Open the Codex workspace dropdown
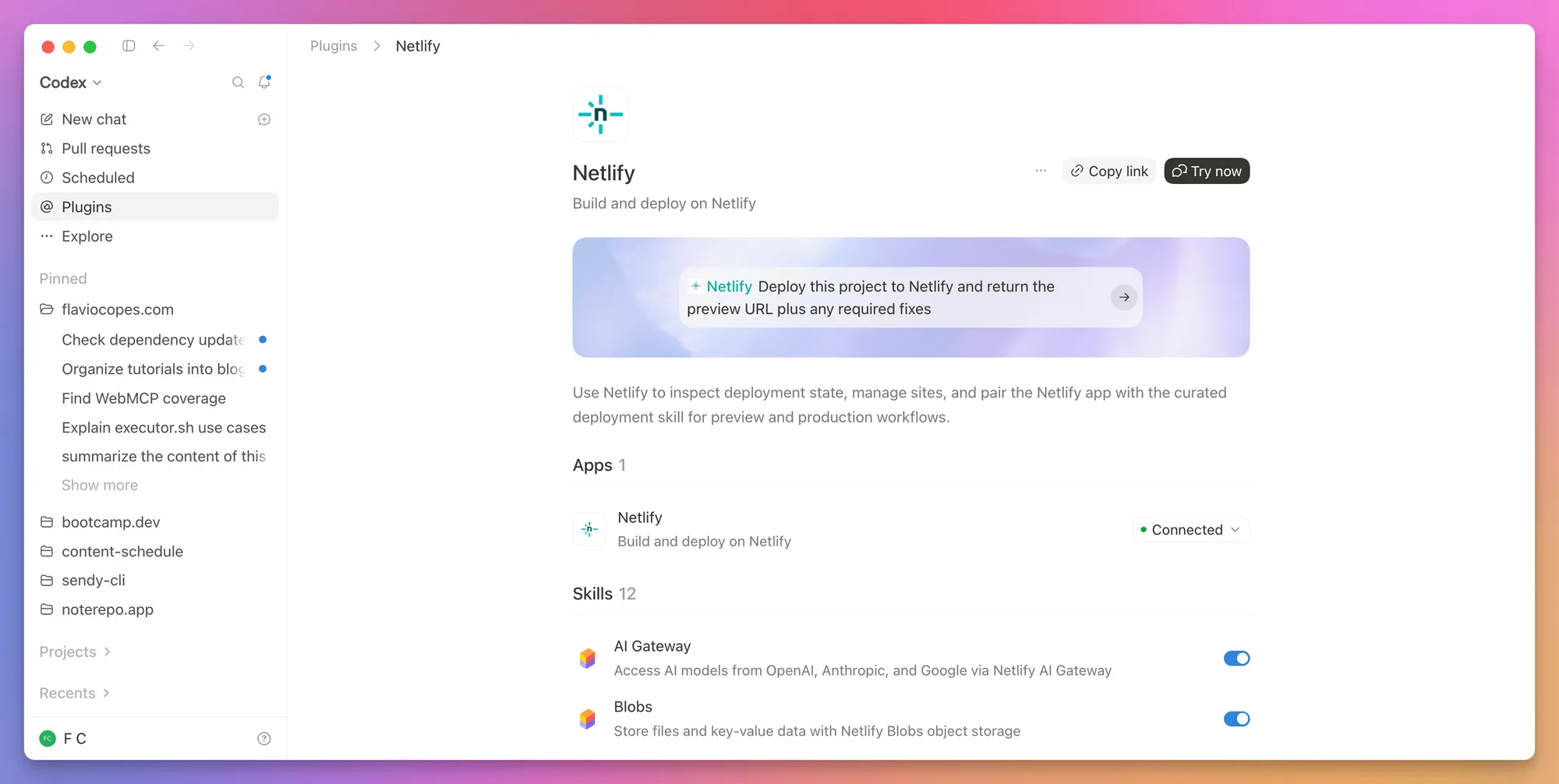The image size is (1559, 784). 70,83
